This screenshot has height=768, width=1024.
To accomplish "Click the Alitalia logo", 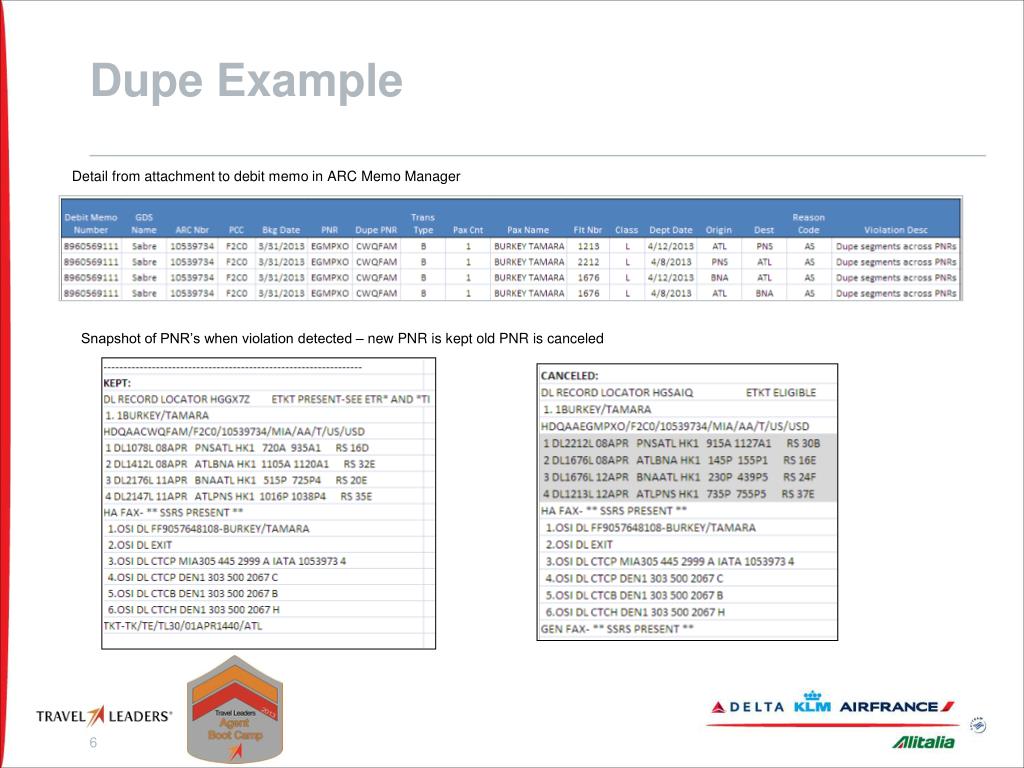I will tap(923, 741).
